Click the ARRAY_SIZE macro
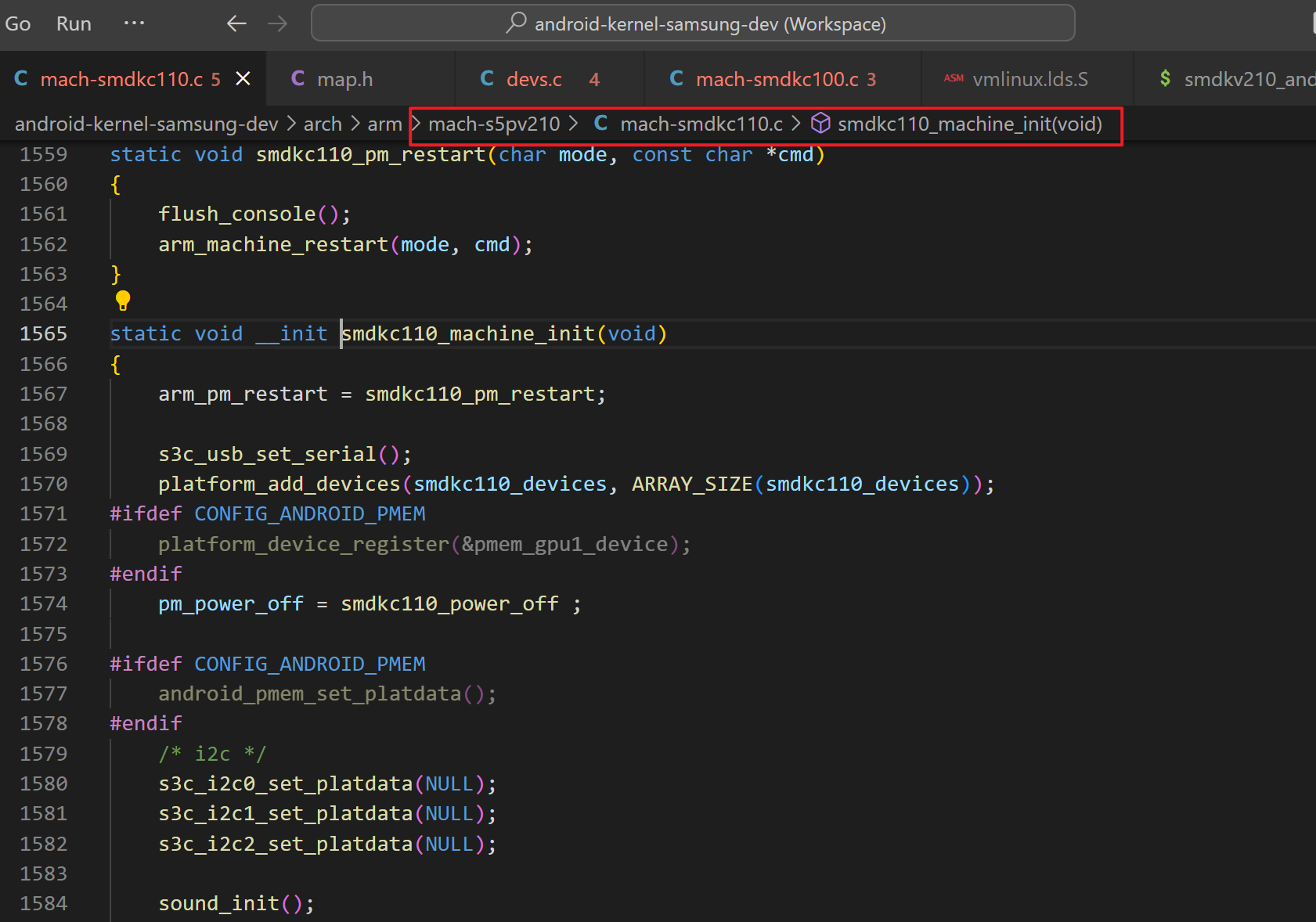Screen dimensions: 1316x922 692,484
